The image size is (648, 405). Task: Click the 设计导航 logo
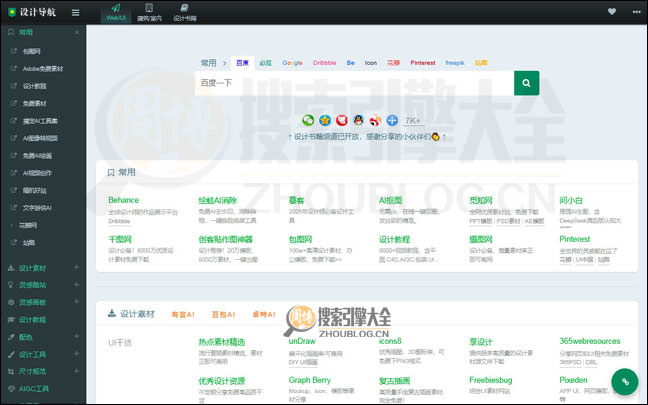32,12
